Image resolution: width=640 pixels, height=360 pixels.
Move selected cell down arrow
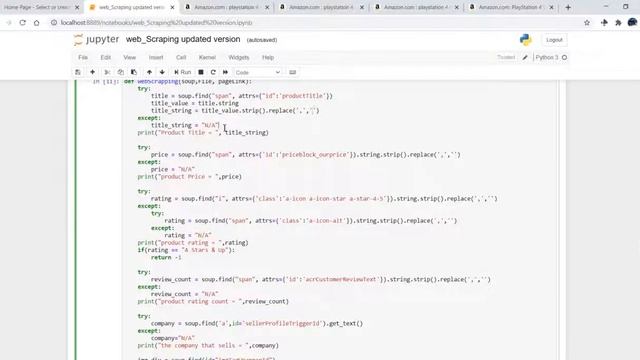[162, 72]
